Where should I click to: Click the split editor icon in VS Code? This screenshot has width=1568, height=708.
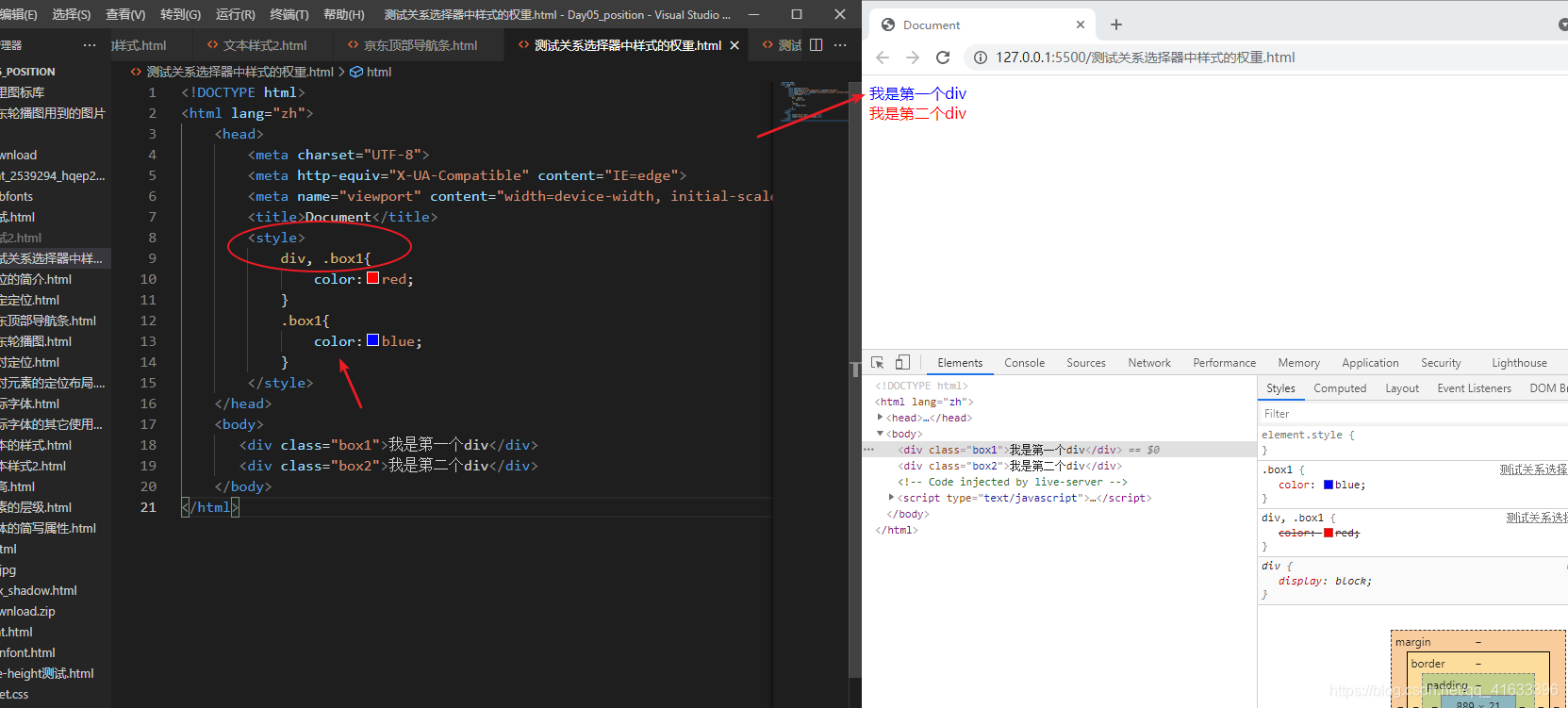coord(817,44)
